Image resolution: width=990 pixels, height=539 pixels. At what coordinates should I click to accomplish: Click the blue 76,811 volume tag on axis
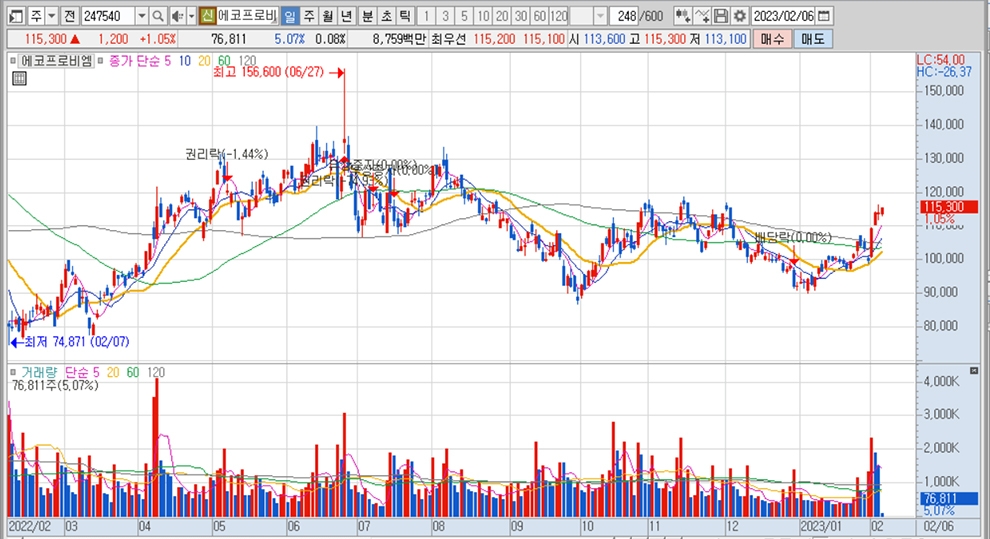948,499
